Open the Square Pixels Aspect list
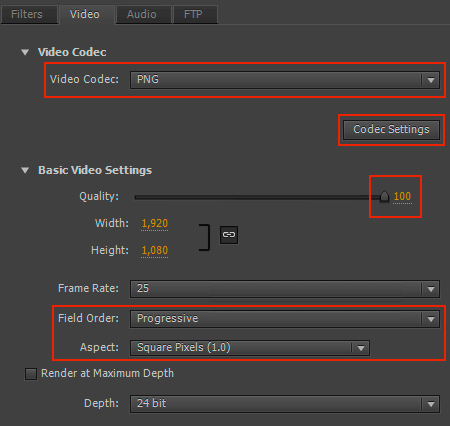This screenshot has width=450, height=426. click(x=250, y=348)
